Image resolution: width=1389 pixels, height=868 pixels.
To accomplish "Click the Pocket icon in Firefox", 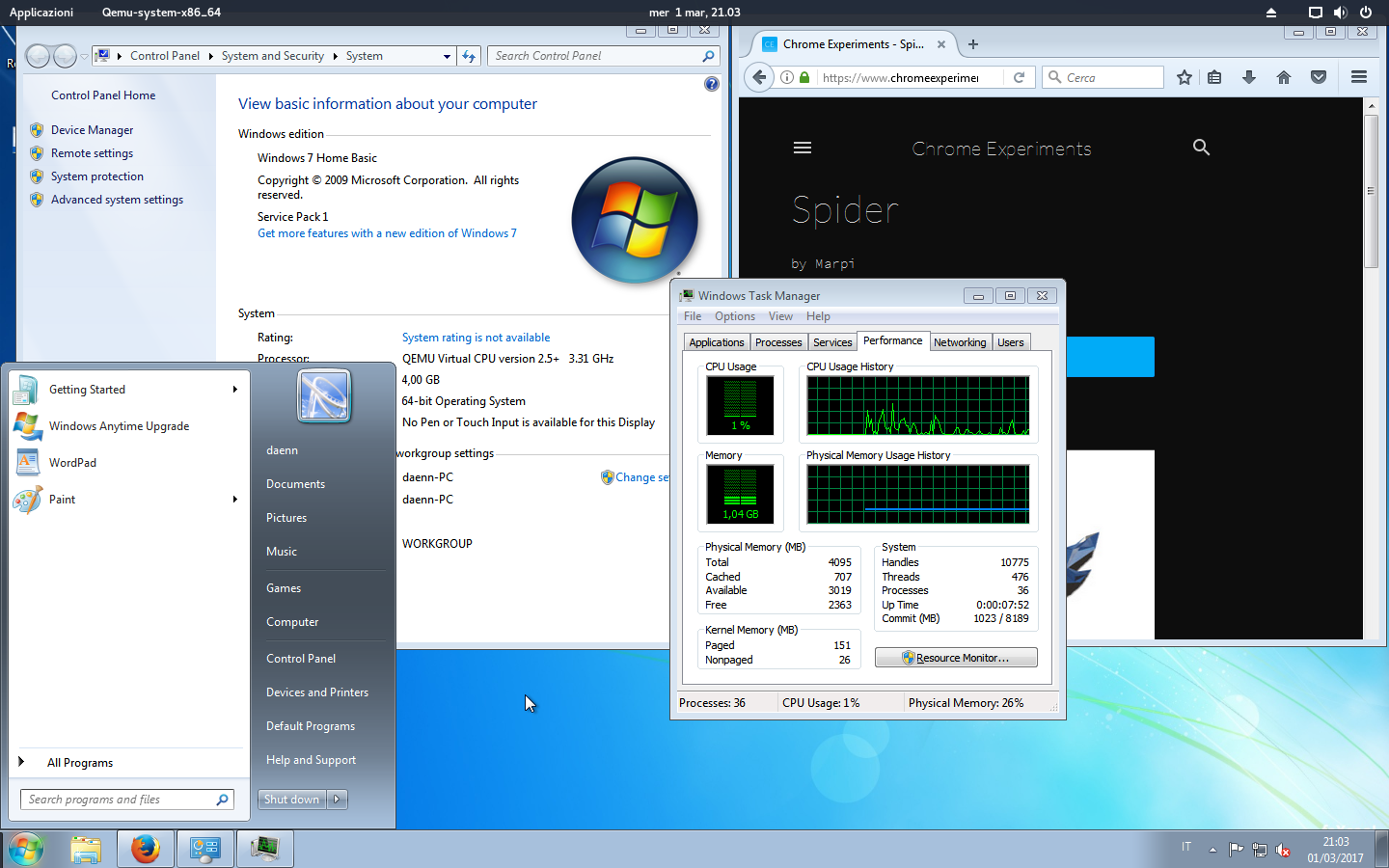I will (1319, 77).
